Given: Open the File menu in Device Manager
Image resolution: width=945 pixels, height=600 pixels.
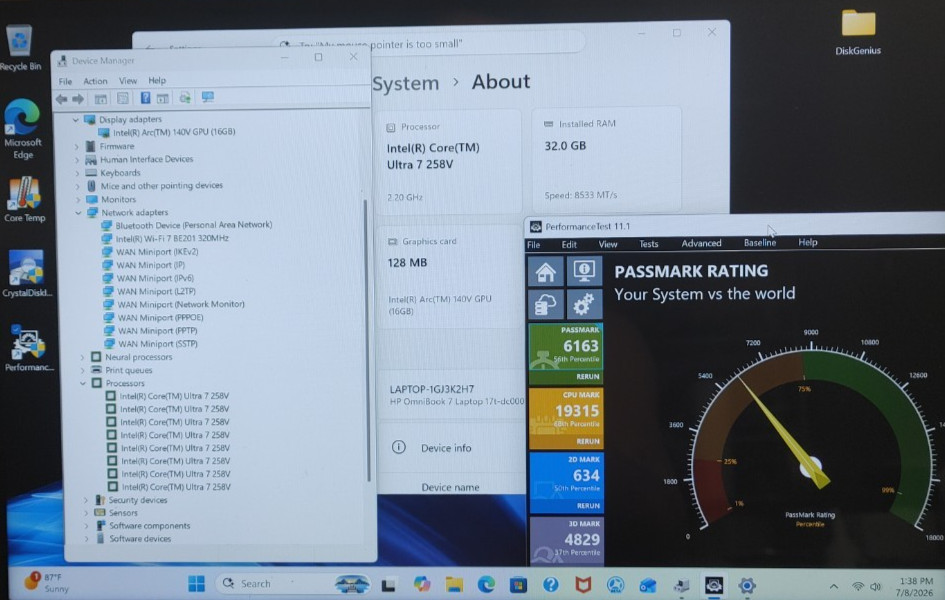Looking at the screenshot, I should coord(65,81).
